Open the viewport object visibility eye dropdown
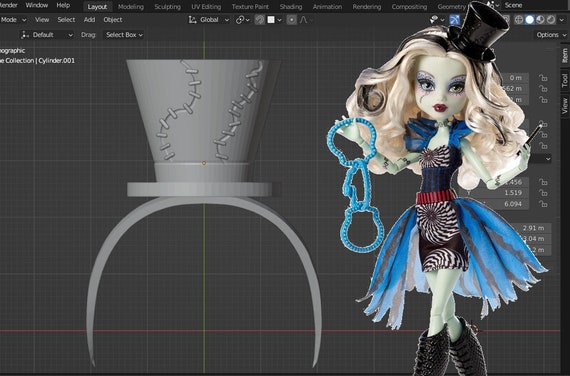570x376 pixels. (x=437, y=20)
